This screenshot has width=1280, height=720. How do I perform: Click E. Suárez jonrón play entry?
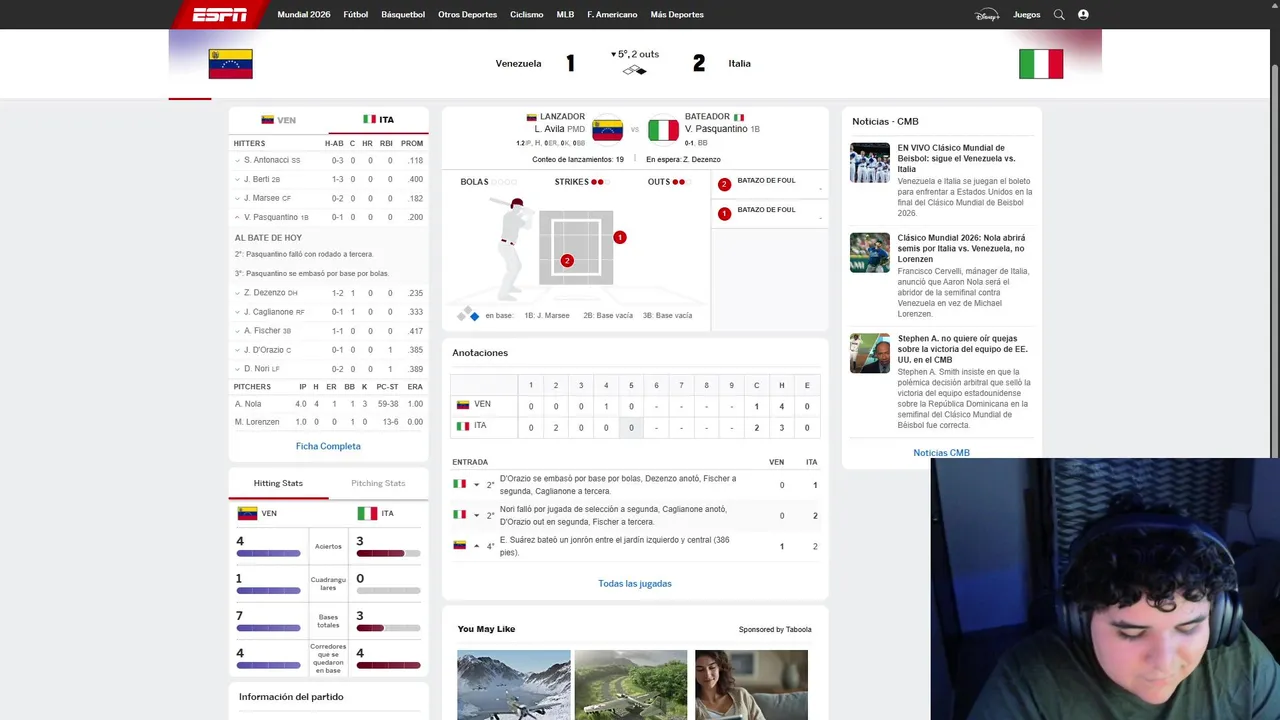pos(635,546)
